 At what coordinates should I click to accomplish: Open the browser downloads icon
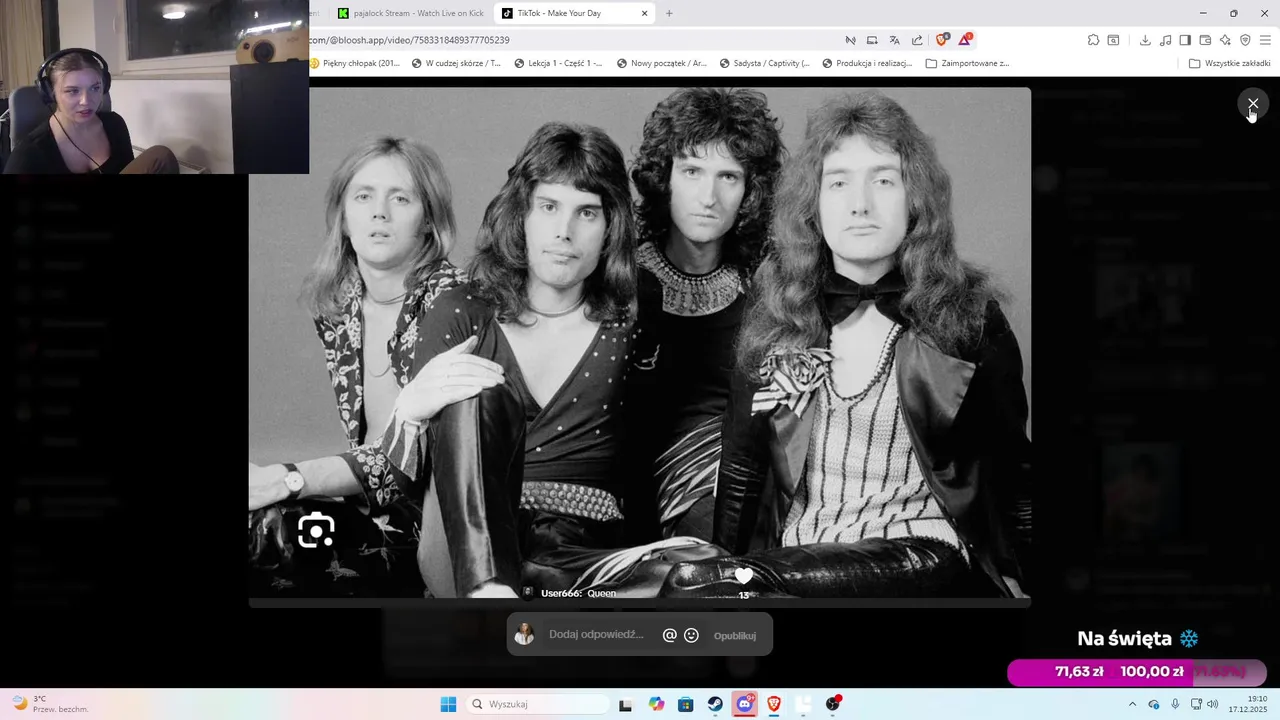coord(1145,40)
